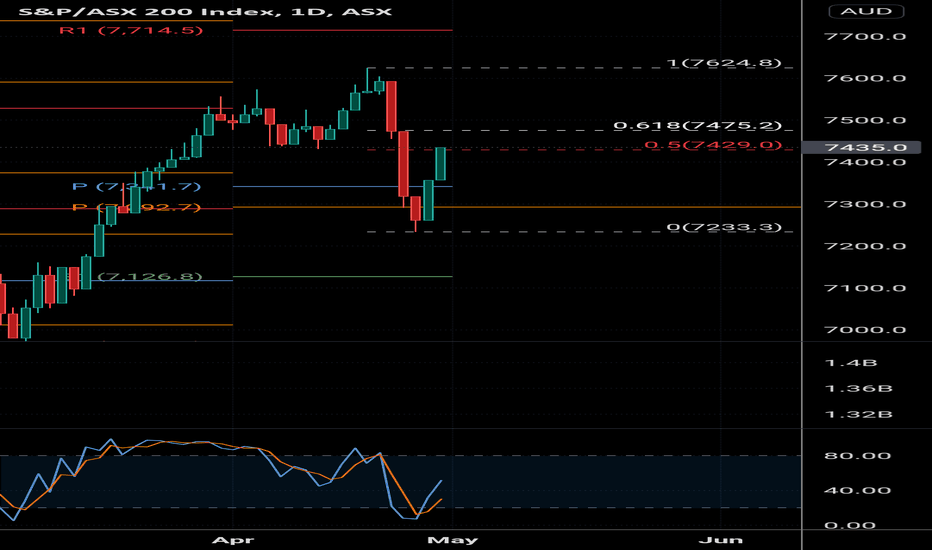Click the 7500.0 price axis label
Viewport: 932px width, 550px height.
865,120
